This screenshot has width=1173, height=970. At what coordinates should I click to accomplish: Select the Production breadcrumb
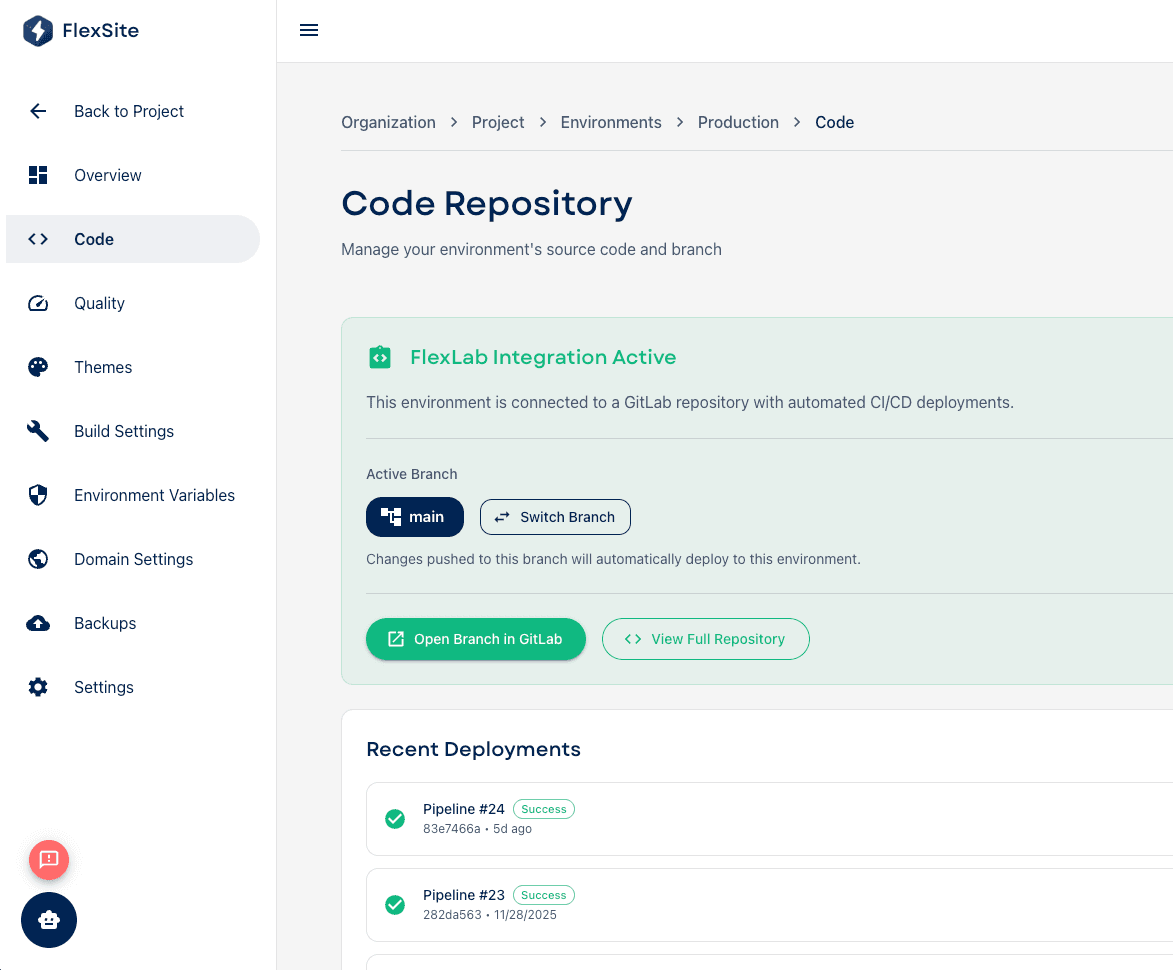pyautogui.click(x=739, y=122)
